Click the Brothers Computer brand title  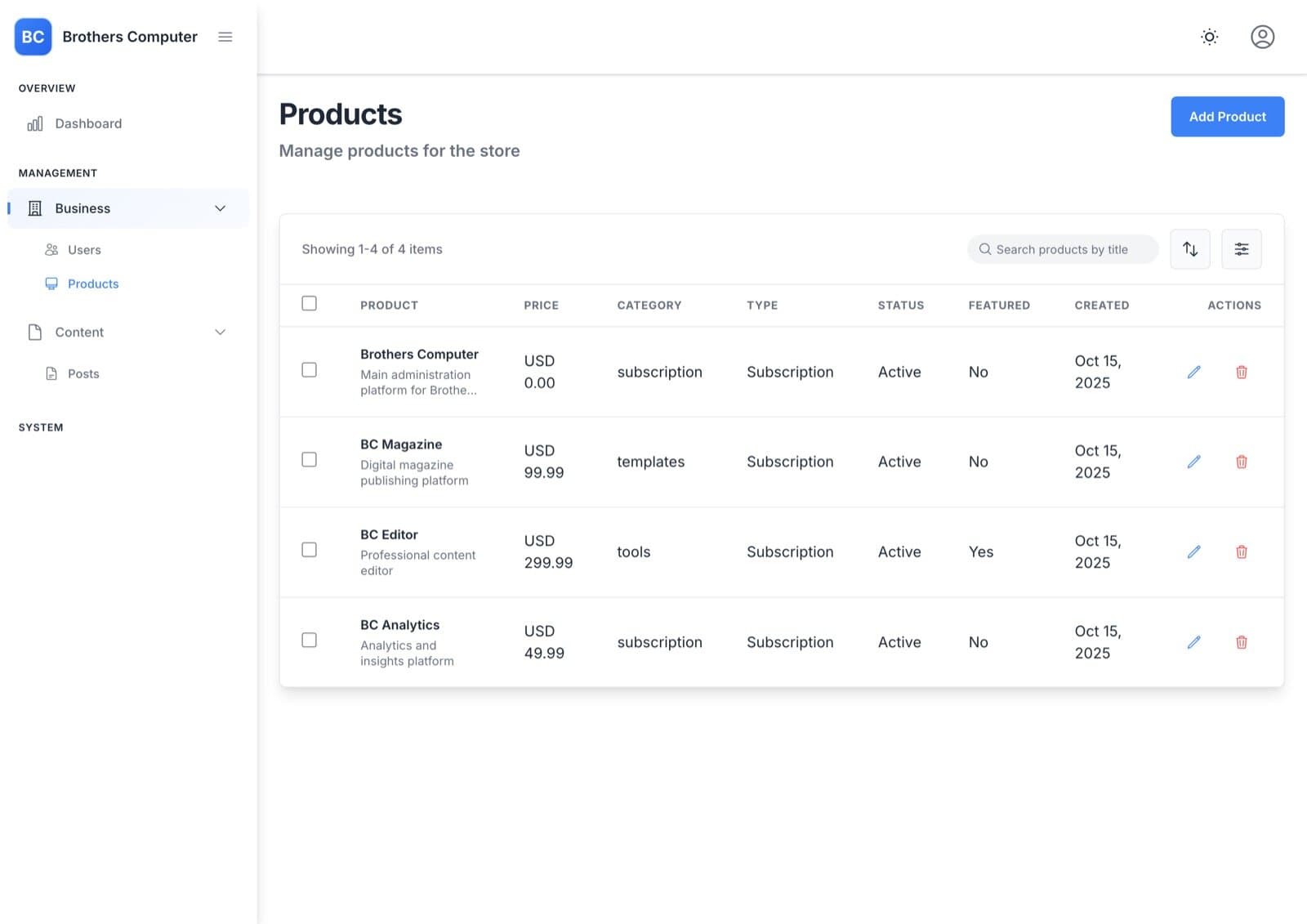coord(130,37)
